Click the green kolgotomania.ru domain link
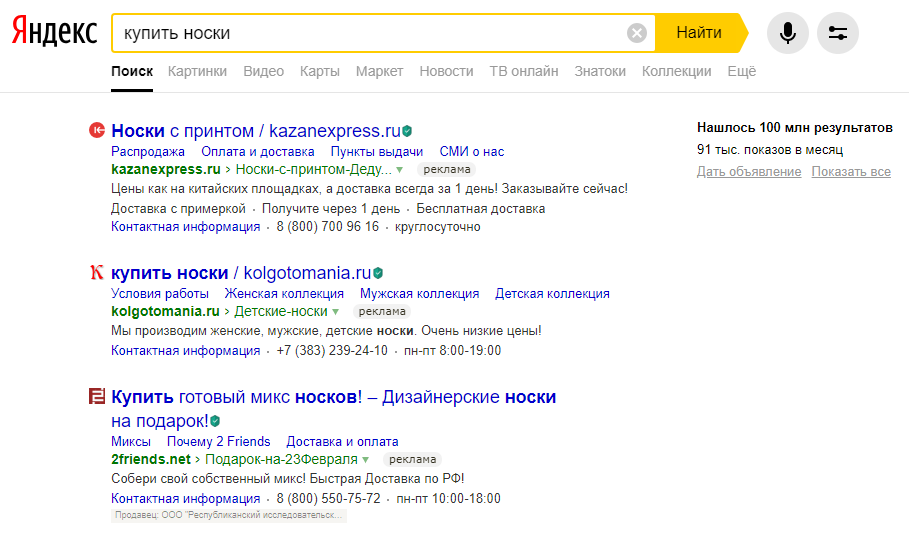This screenshot has width=909, height=533. [165, 311]
